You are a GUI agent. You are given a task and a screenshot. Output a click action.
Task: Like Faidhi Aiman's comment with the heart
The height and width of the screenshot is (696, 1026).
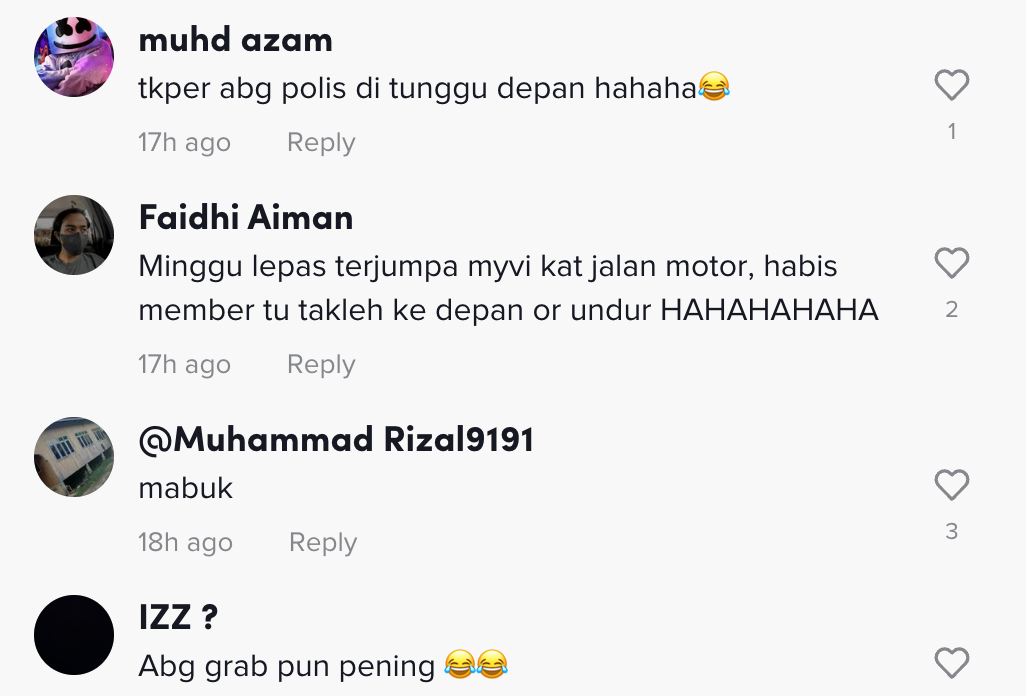[x=951, y=263]
